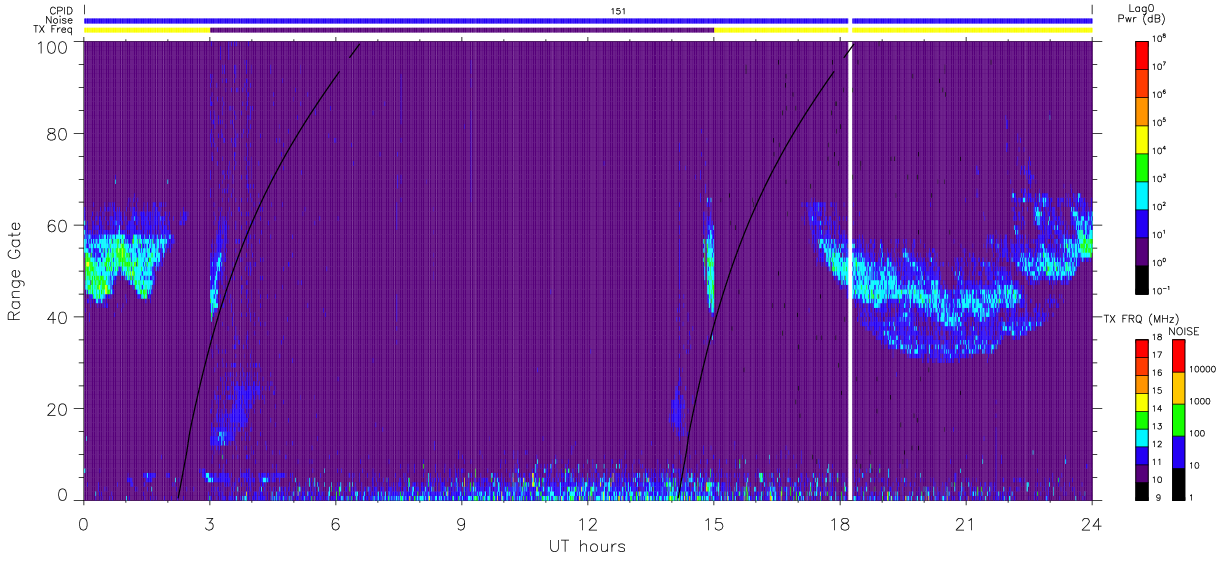Click the green segment of the NOISE colorbar
The width and height of the screenshot is (1228, 567).
1179,419
